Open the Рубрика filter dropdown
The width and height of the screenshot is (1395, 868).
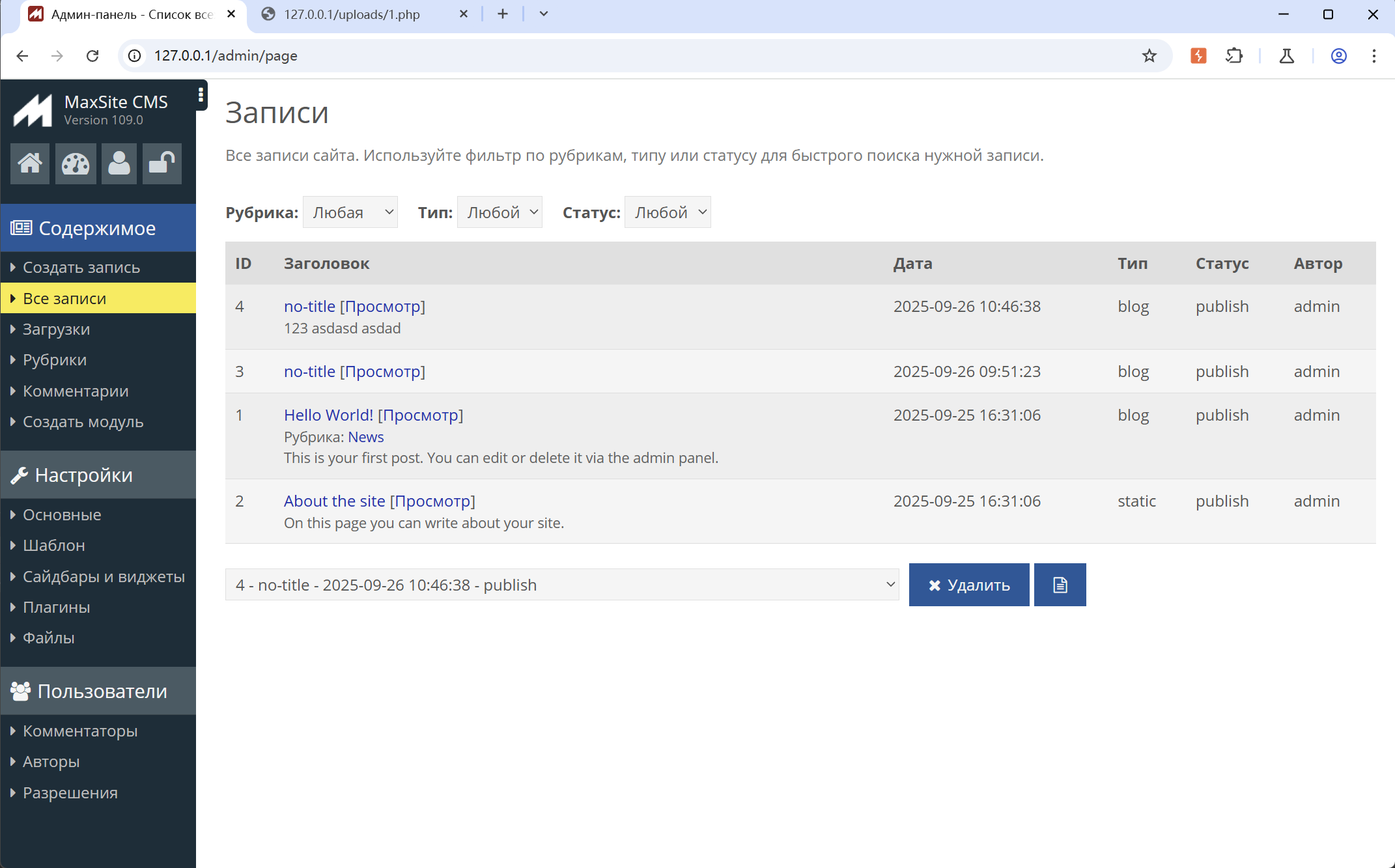[350, 212]
